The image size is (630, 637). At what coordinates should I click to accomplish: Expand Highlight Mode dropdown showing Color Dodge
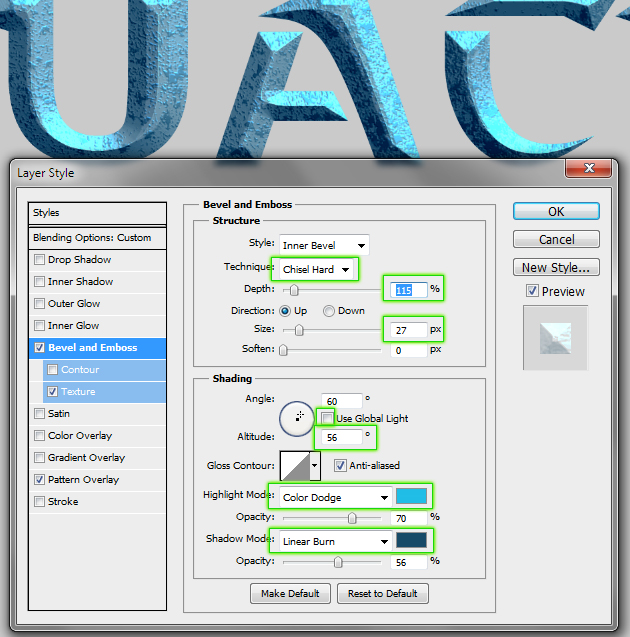(x=336, y=497)
